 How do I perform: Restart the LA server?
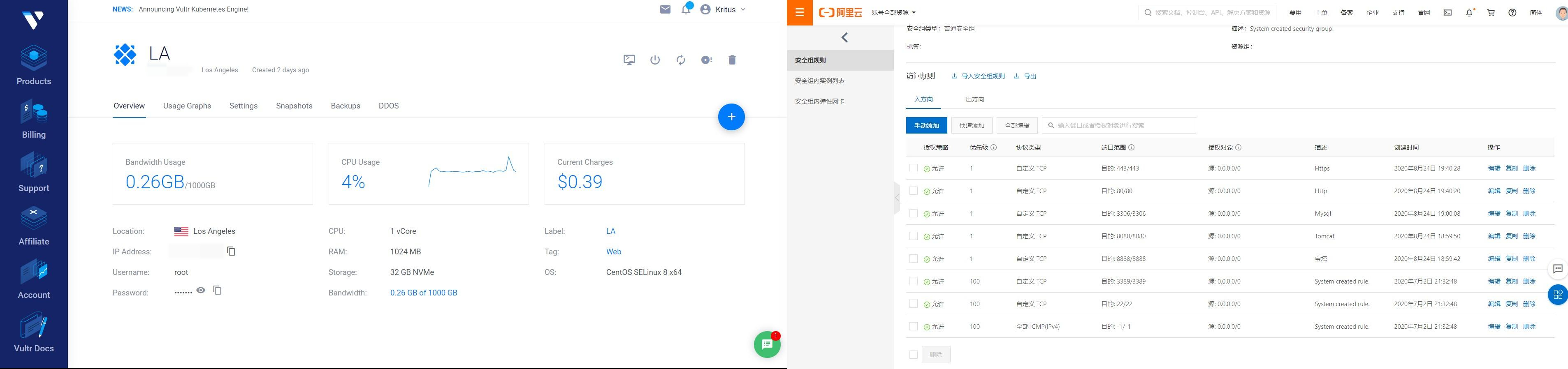tap(680, 60)
